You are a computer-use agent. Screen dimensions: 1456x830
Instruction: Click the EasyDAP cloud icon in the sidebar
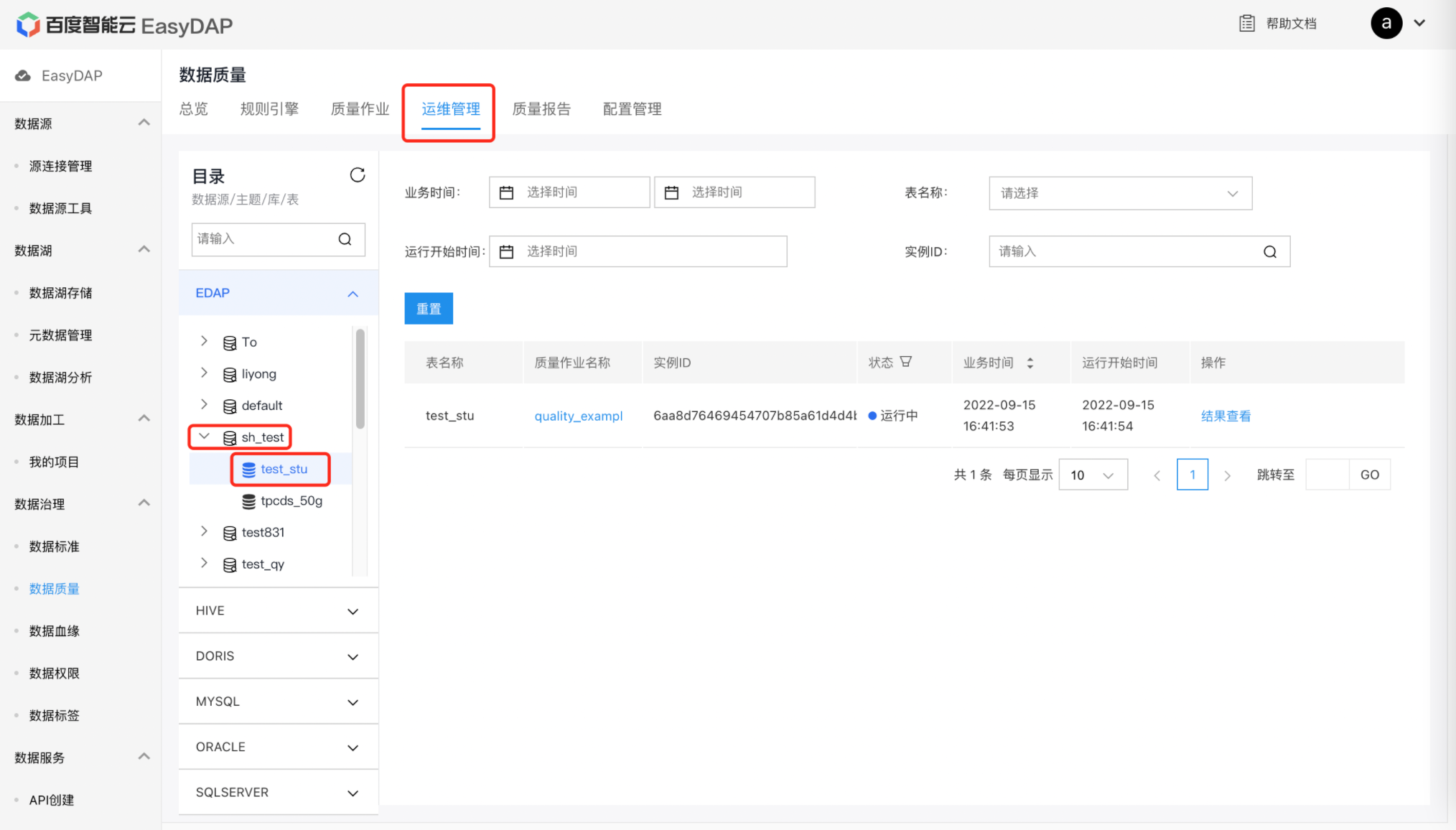pos(23,75)
